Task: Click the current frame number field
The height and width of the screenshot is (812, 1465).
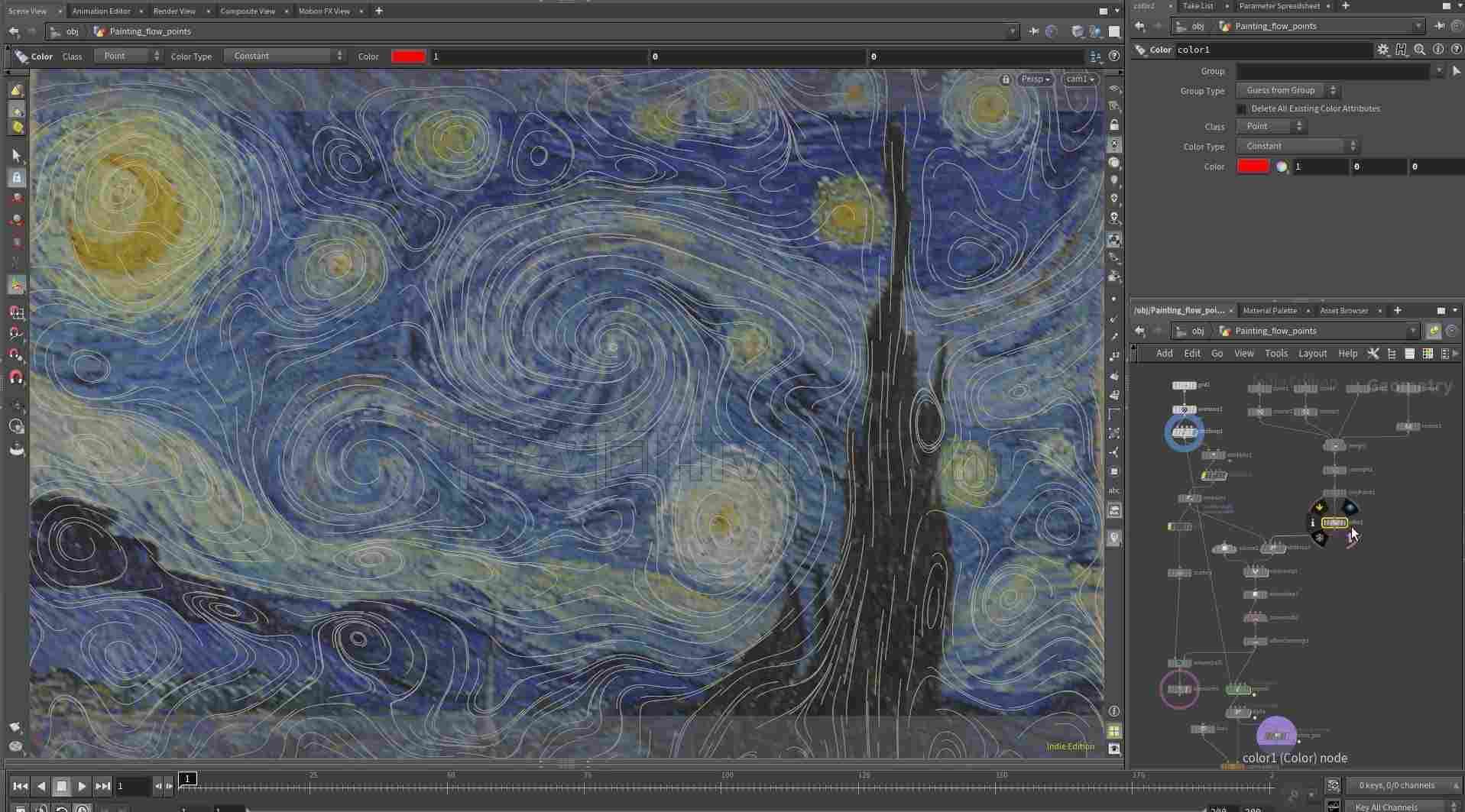Action: pos(131,786)
